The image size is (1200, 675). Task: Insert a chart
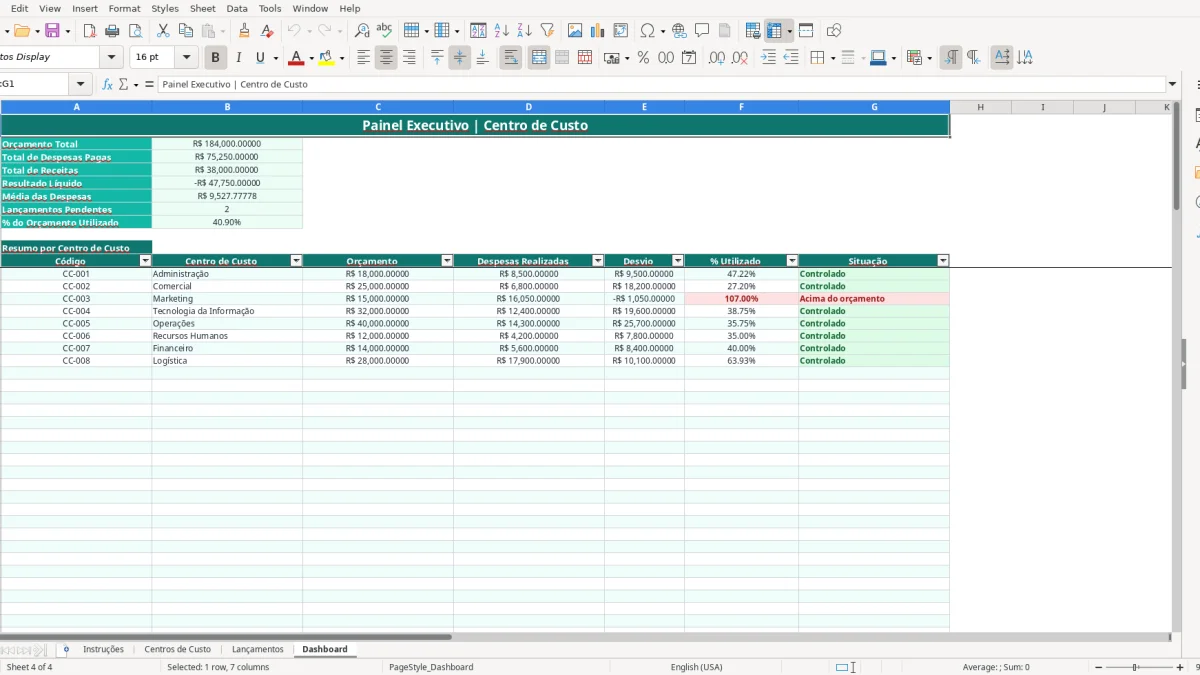(x=598, y=31)
